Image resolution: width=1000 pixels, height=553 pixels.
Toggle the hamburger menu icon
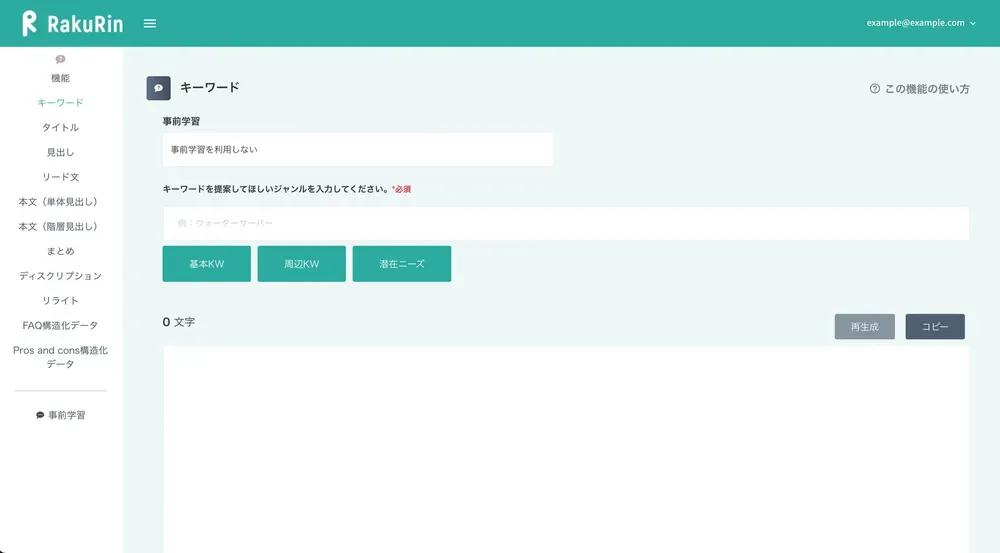point(150,23)
